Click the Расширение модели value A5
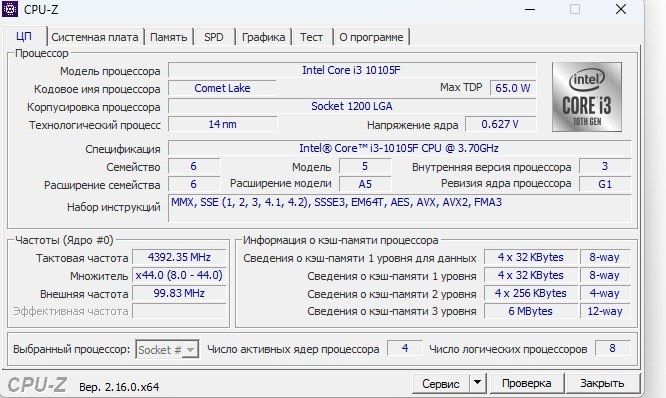This screenshot has width=666, height=398. (x=365, y=184)
